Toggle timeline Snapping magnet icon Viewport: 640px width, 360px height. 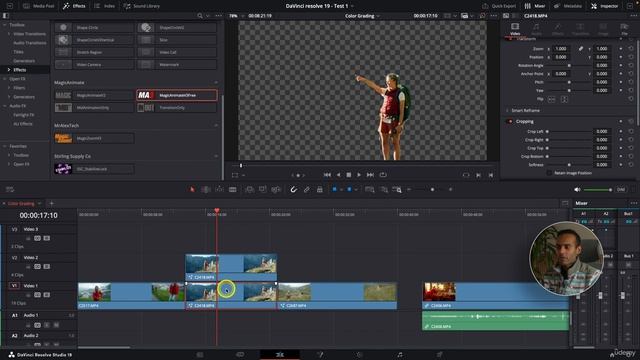pyautogui.click(x=293, y=189)
